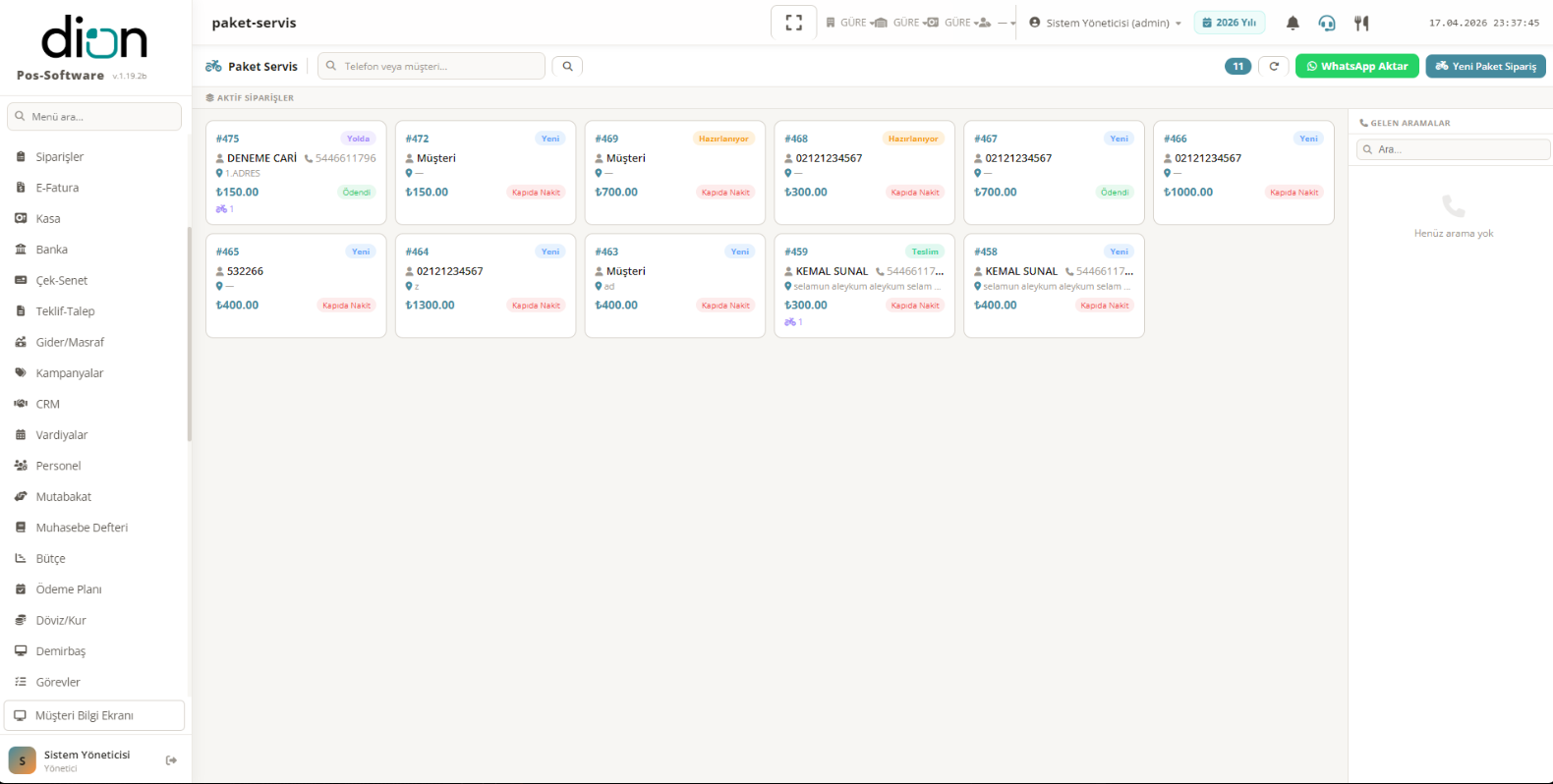Click the date and time clock display
1553x784 pixels.
[x=1484, y=23]
